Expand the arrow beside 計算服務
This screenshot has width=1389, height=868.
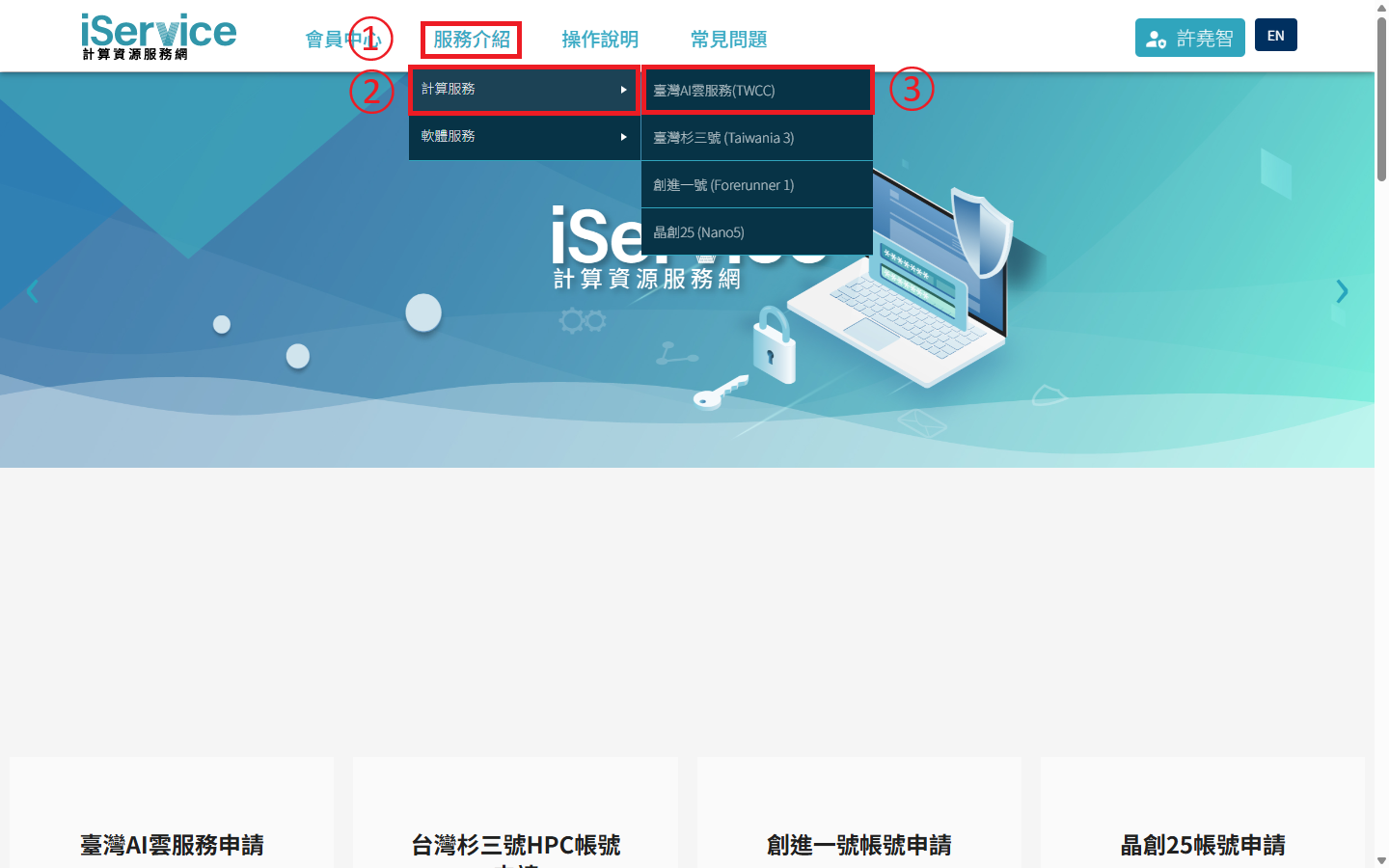pyautogui.click(x=624, y=90)
